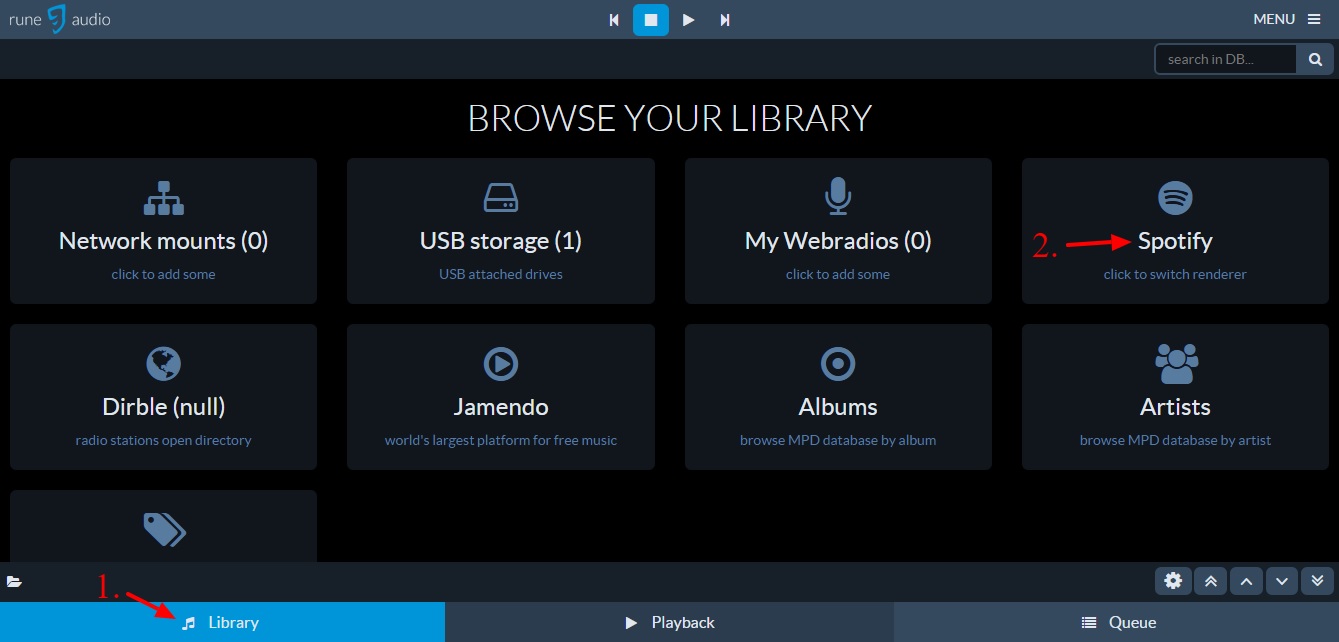The image size is (1339, 642).
Task: Switch to the Playback tab
Action: (669, 622)
